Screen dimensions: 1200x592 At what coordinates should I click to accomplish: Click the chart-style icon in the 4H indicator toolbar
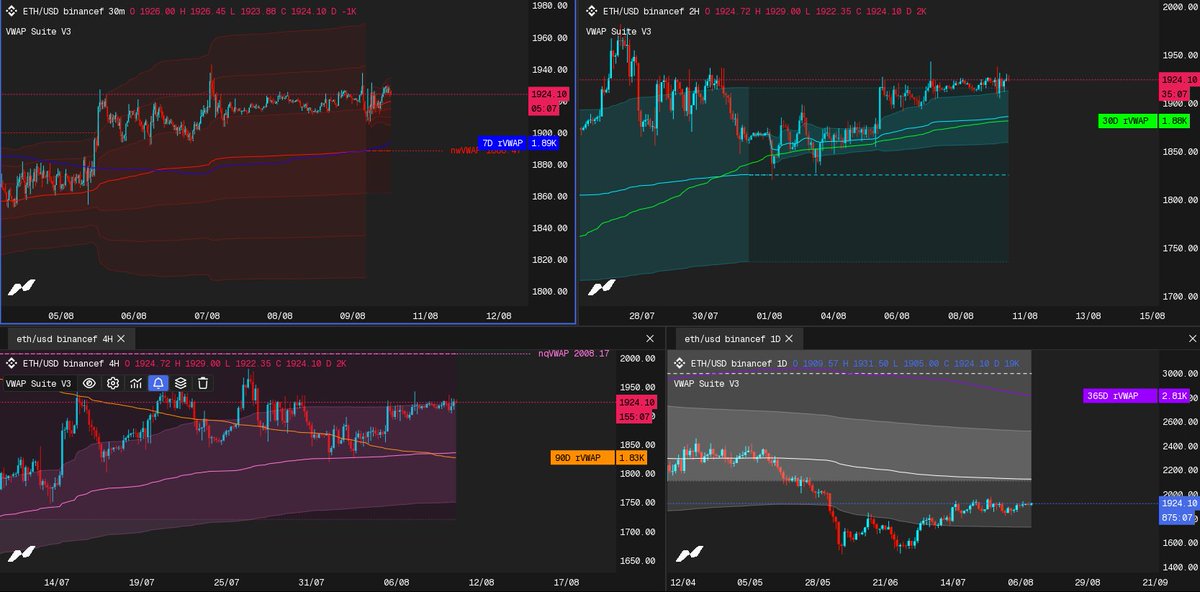136,383
